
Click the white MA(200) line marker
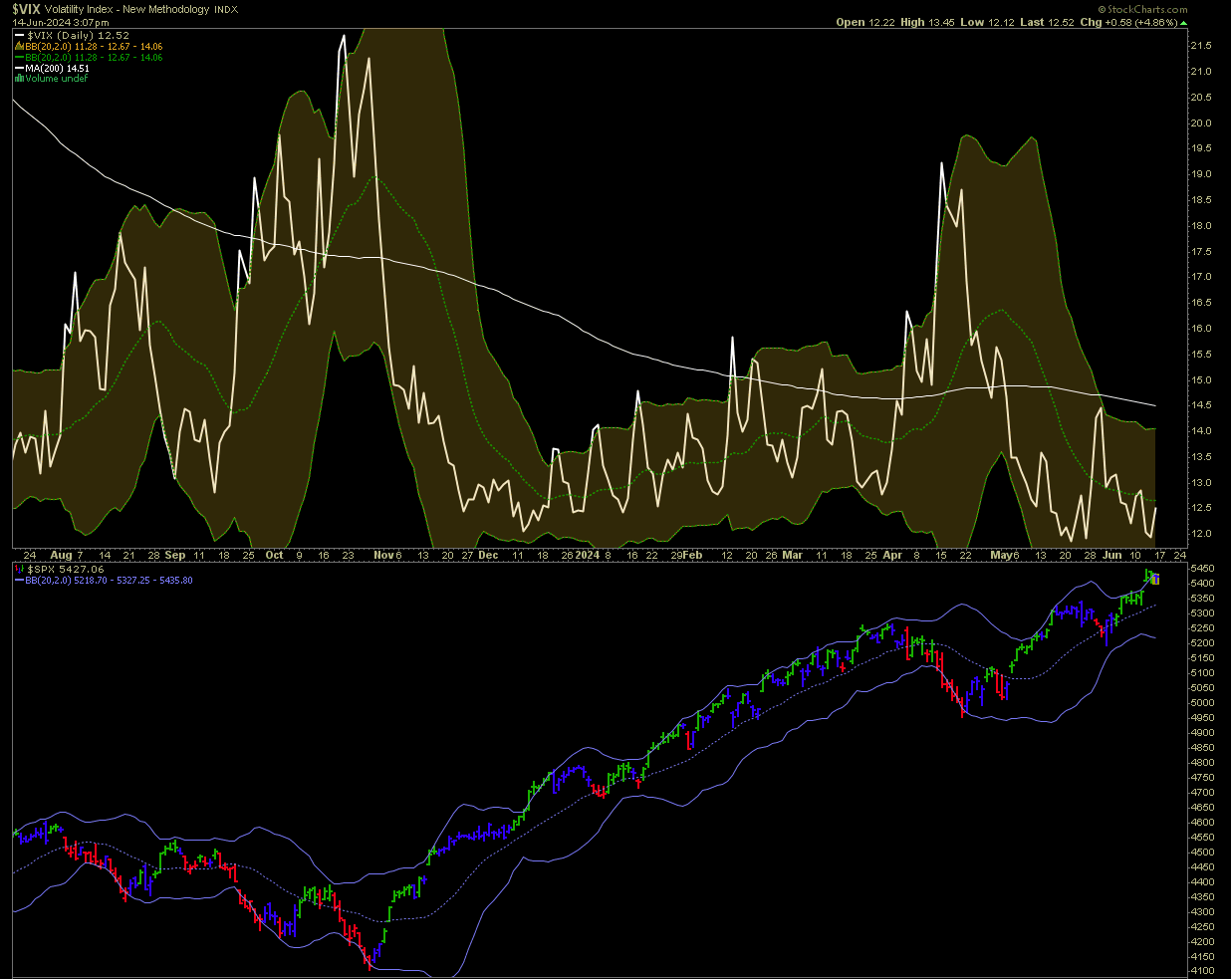[x=19, y=69]
